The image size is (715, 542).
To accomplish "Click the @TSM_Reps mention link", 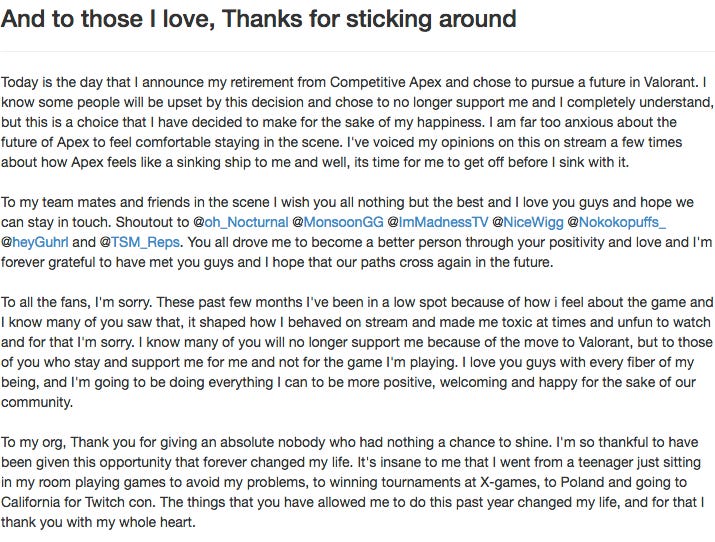I will click(x=140, y=242).
